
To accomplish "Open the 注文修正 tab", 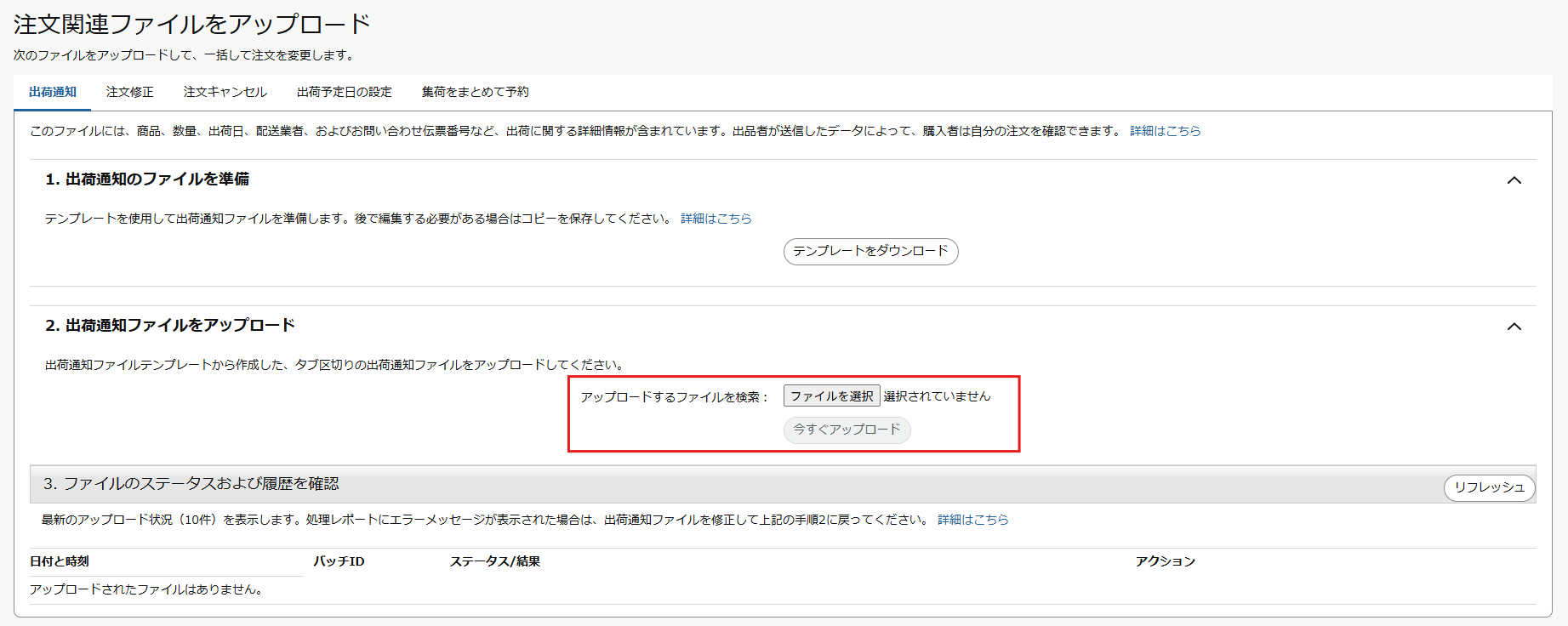I will point(130,92).
